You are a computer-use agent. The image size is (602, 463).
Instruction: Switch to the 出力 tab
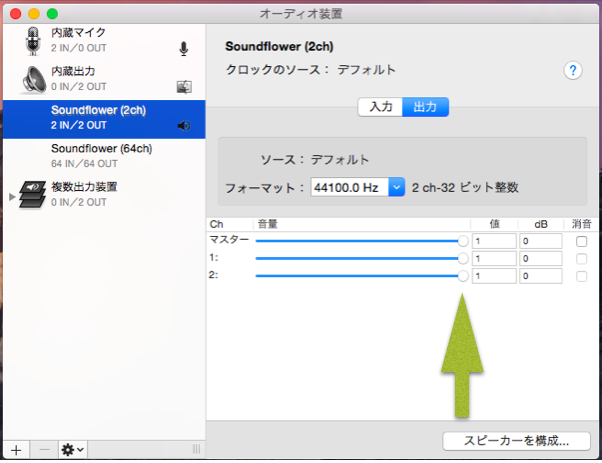[x=425, y=107]
